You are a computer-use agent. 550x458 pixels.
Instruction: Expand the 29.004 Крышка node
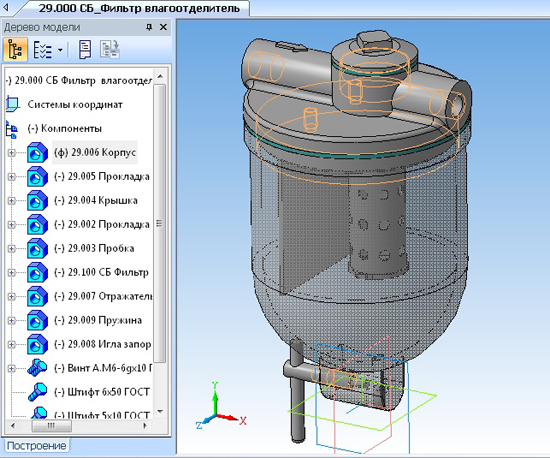click(12, 201)
